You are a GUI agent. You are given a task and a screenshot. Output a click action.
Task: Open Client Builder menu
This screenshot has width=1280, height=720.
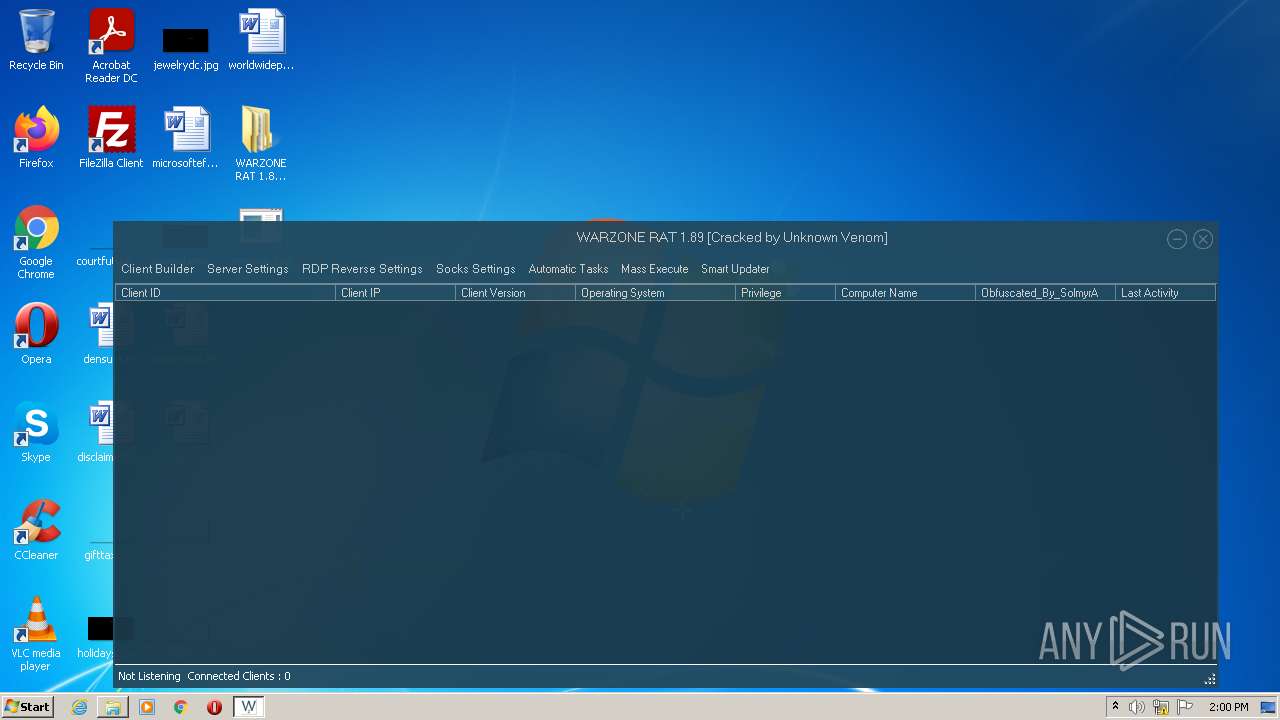158,269
